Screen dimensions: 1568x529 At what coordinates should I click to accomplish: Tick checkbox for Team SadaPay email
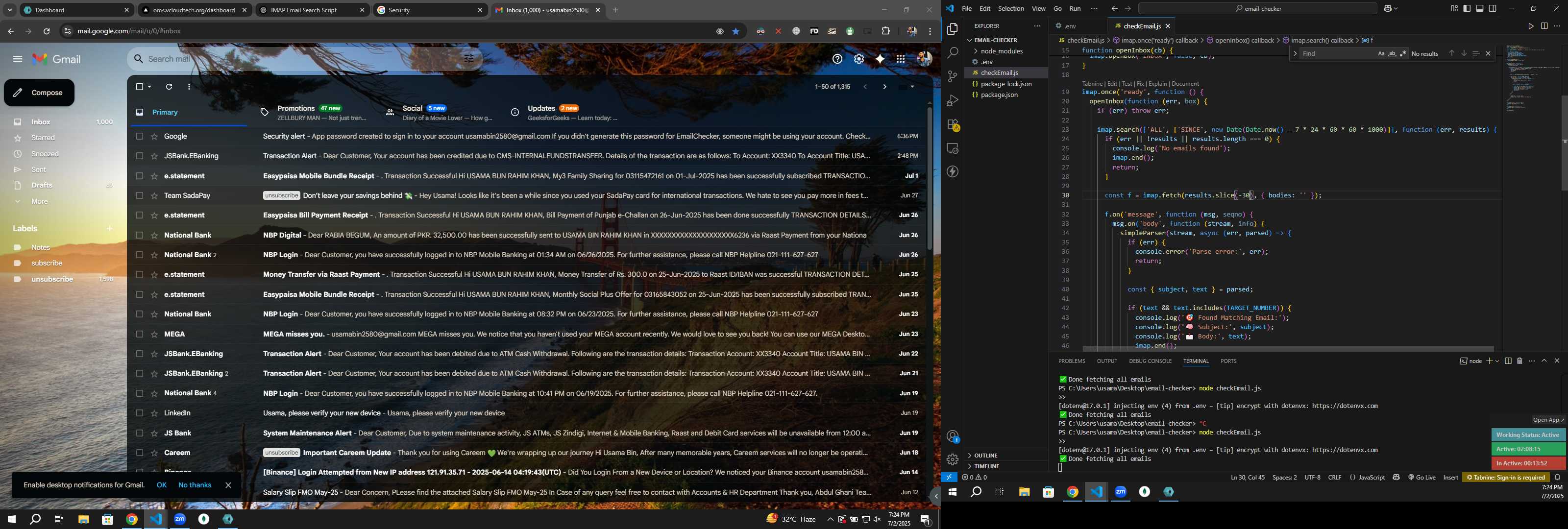coord(139,196)
